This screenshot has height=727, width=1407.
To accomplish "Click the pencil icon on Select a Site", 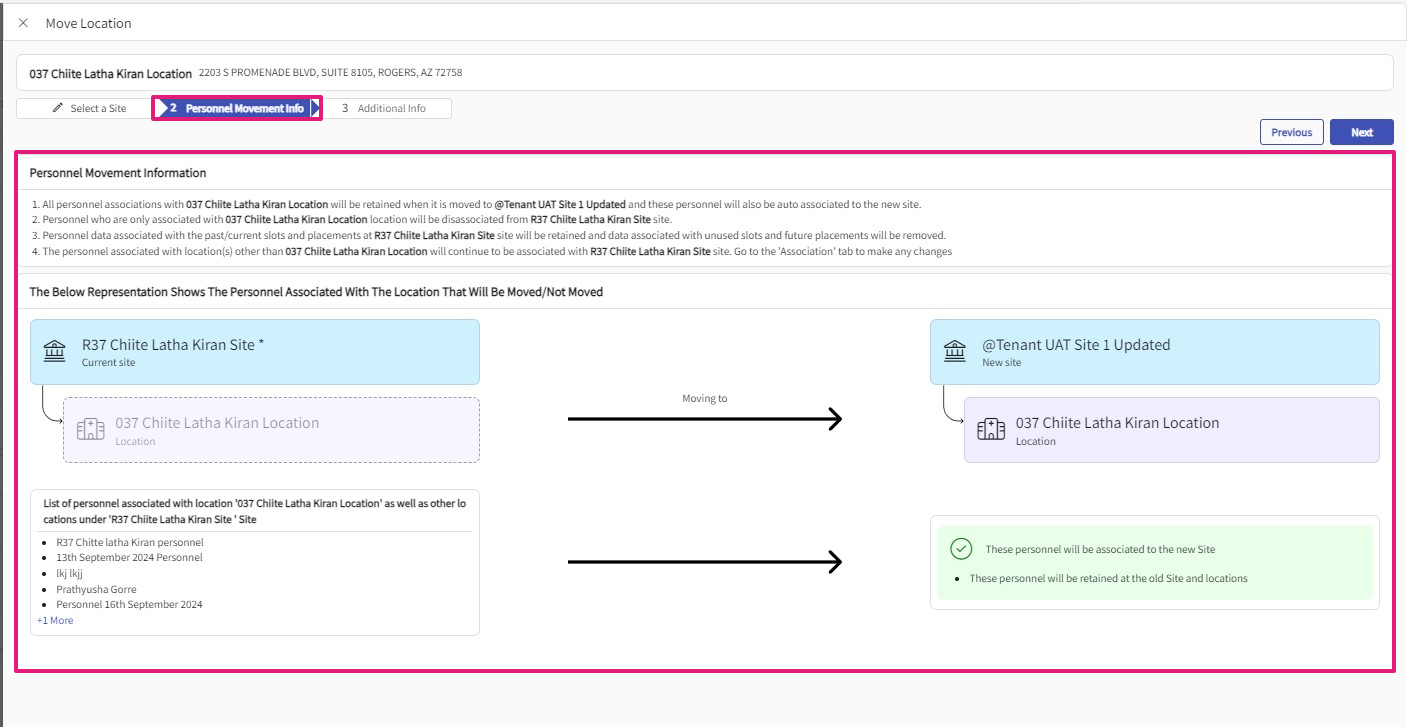I will [x=58, y=108].
